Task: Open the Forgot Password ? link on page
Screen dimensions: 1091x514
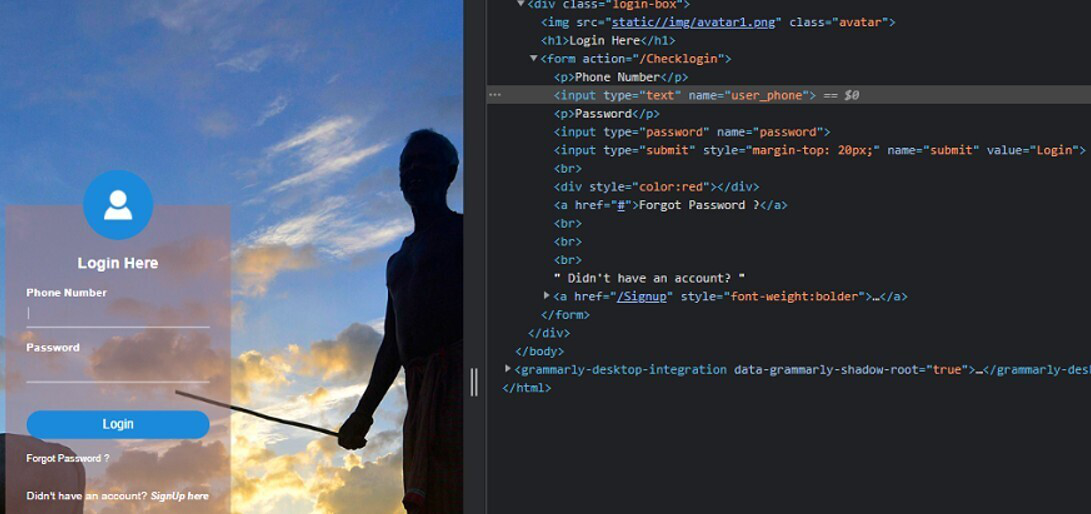Action: (67, 458)
